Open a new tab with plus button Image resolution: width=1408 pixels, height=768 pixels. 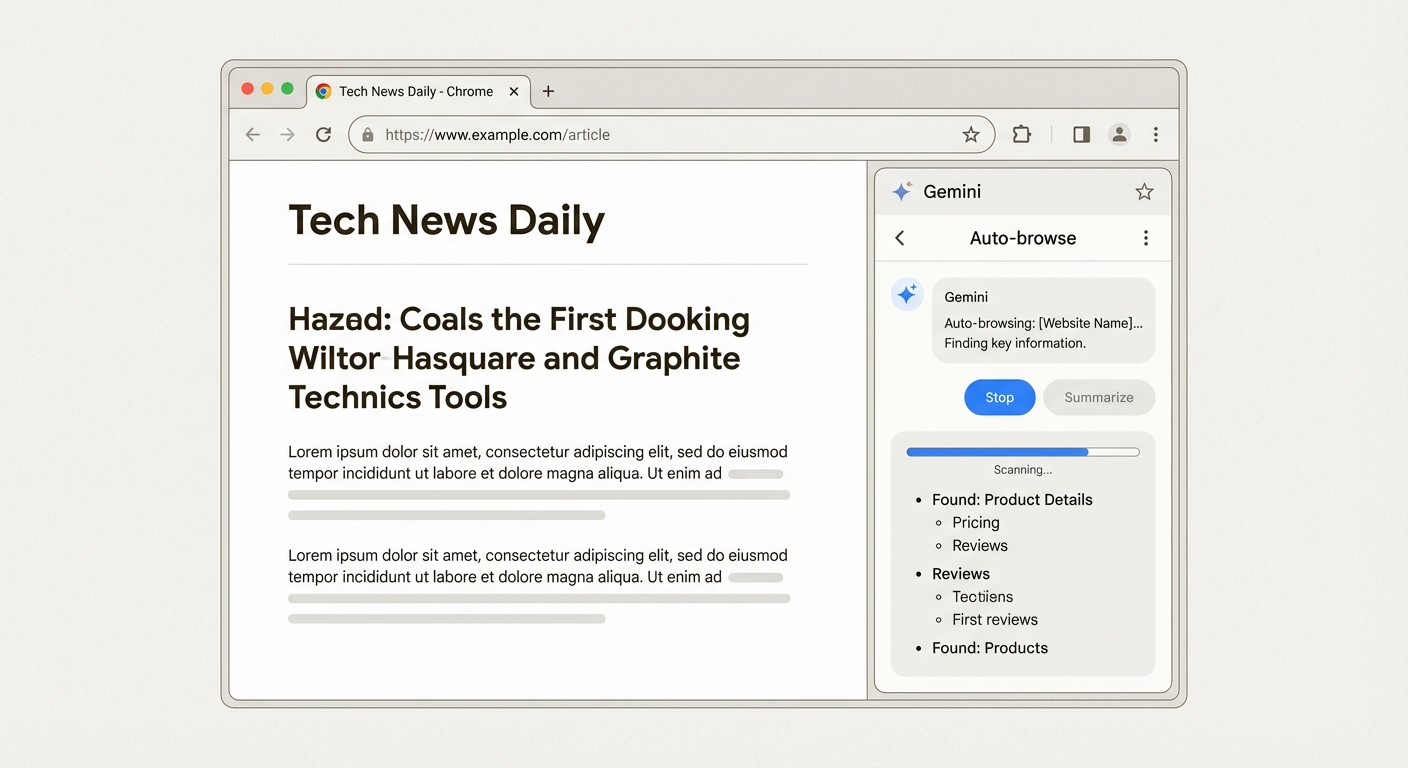pos(548,91)
